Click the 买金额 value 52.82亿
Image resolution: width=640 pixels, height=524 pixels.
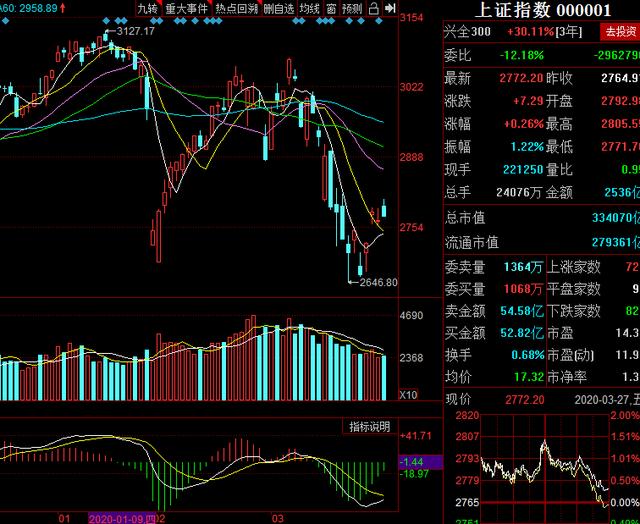point(522,333)
